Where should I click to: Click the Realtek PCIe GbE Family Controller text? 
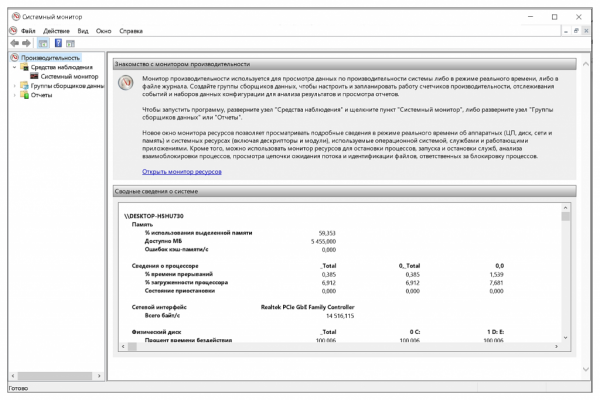click(308, 307)
